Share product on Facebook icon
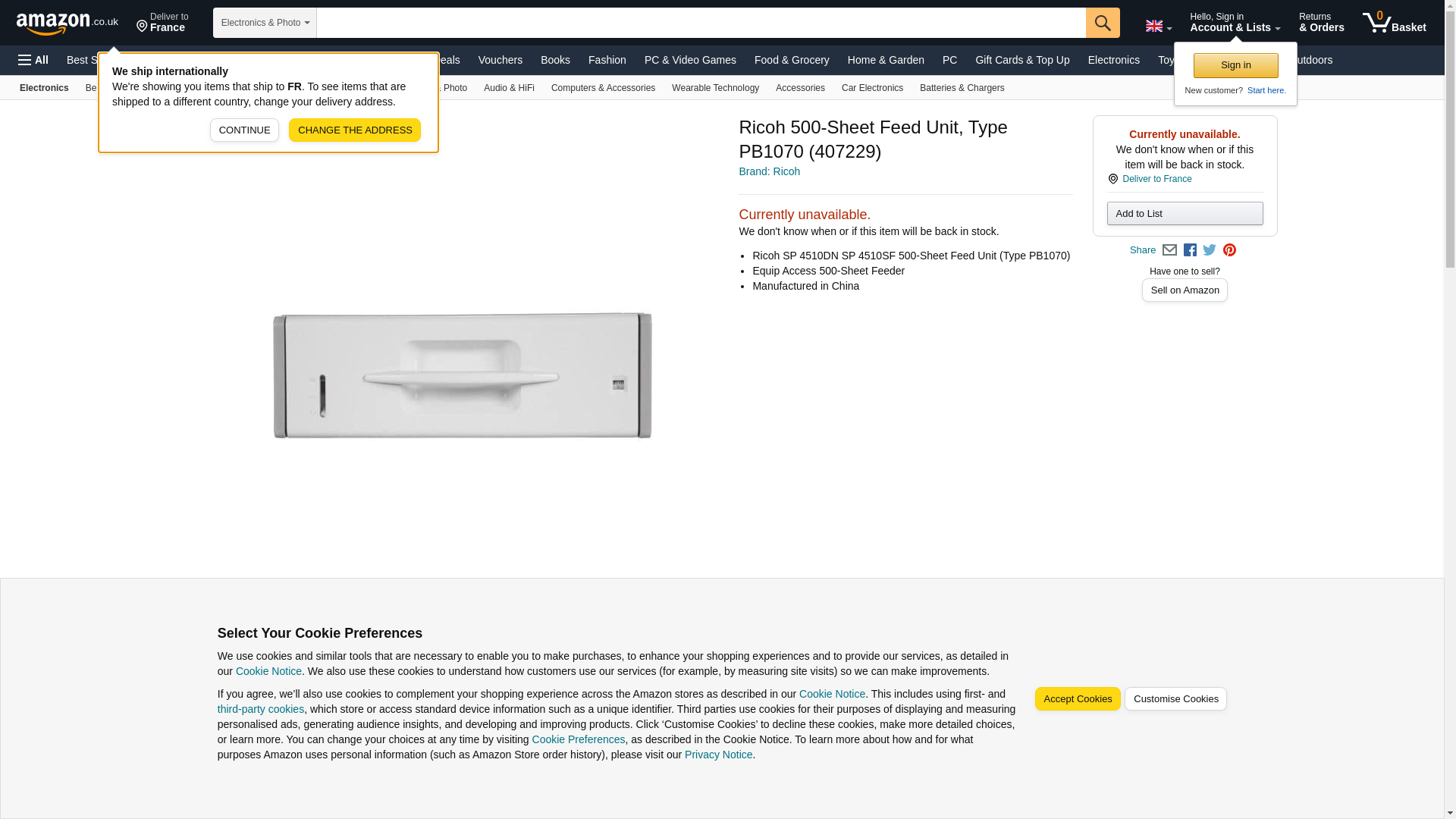This screenshot has height=819, width=1456. 1190,250
